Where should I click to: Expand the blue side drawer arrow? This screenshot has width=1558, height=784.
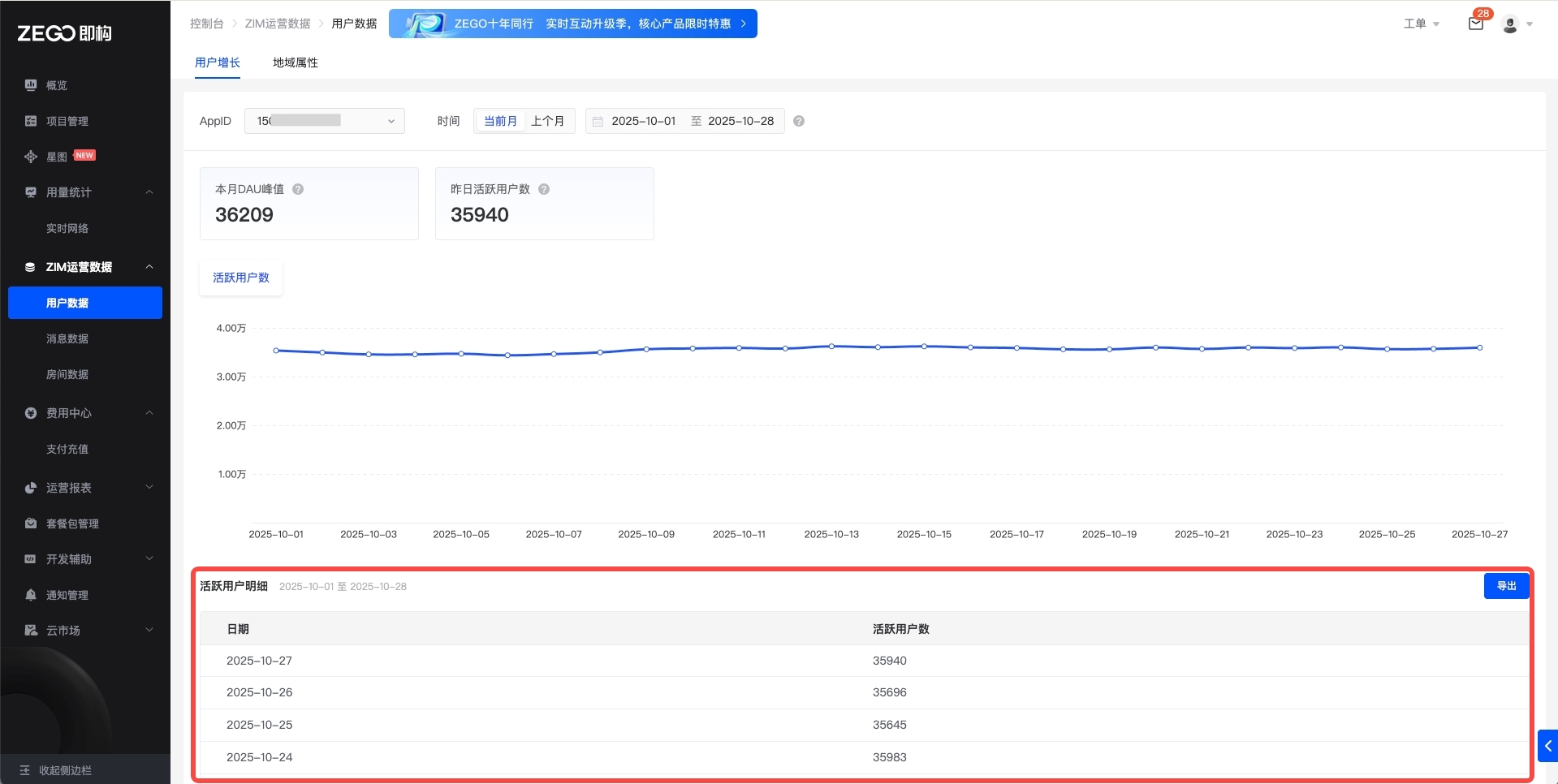[x=1547, y=746]
